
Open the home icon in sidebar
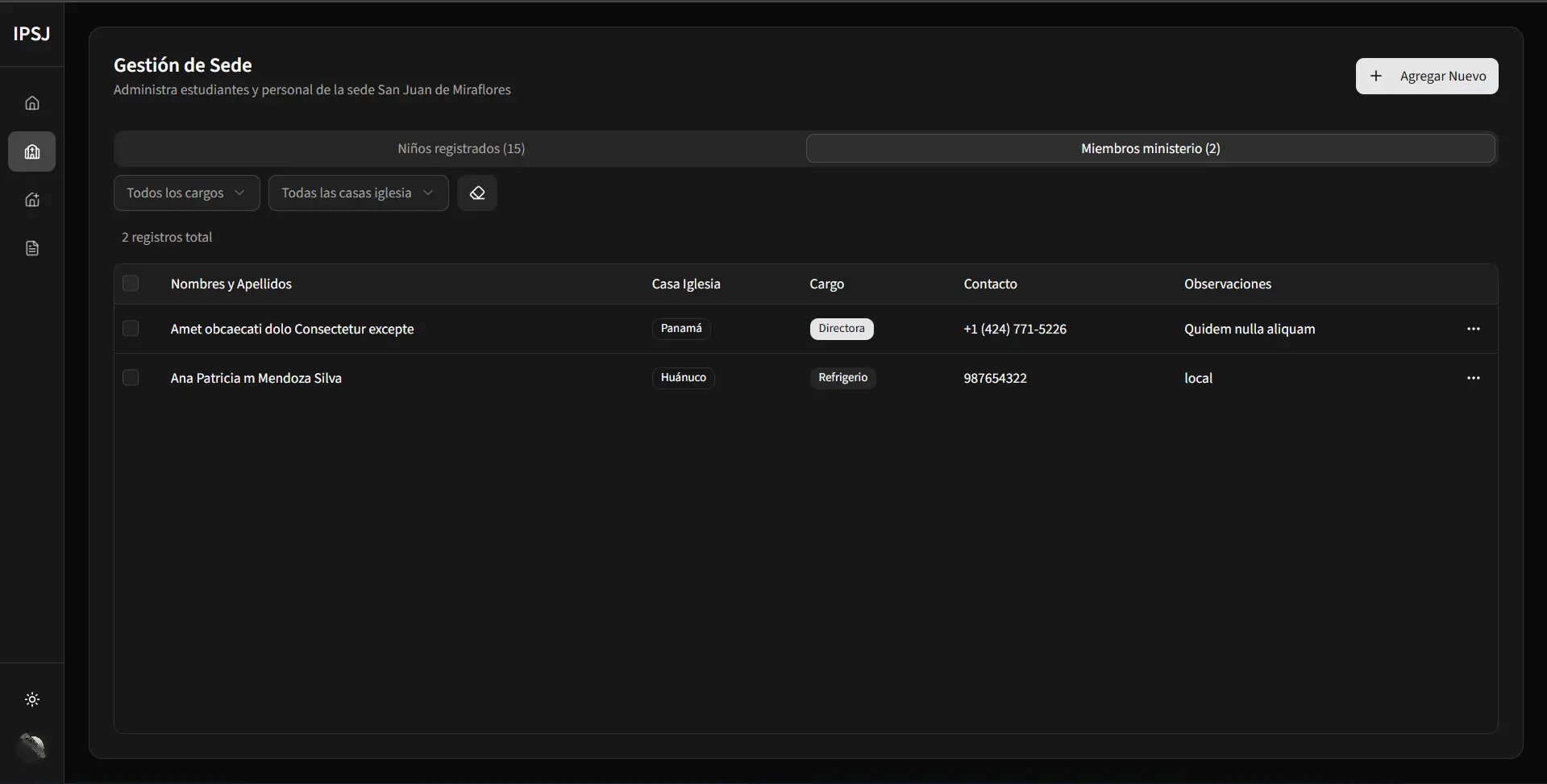pyautogui.click(x=32, y=103)
